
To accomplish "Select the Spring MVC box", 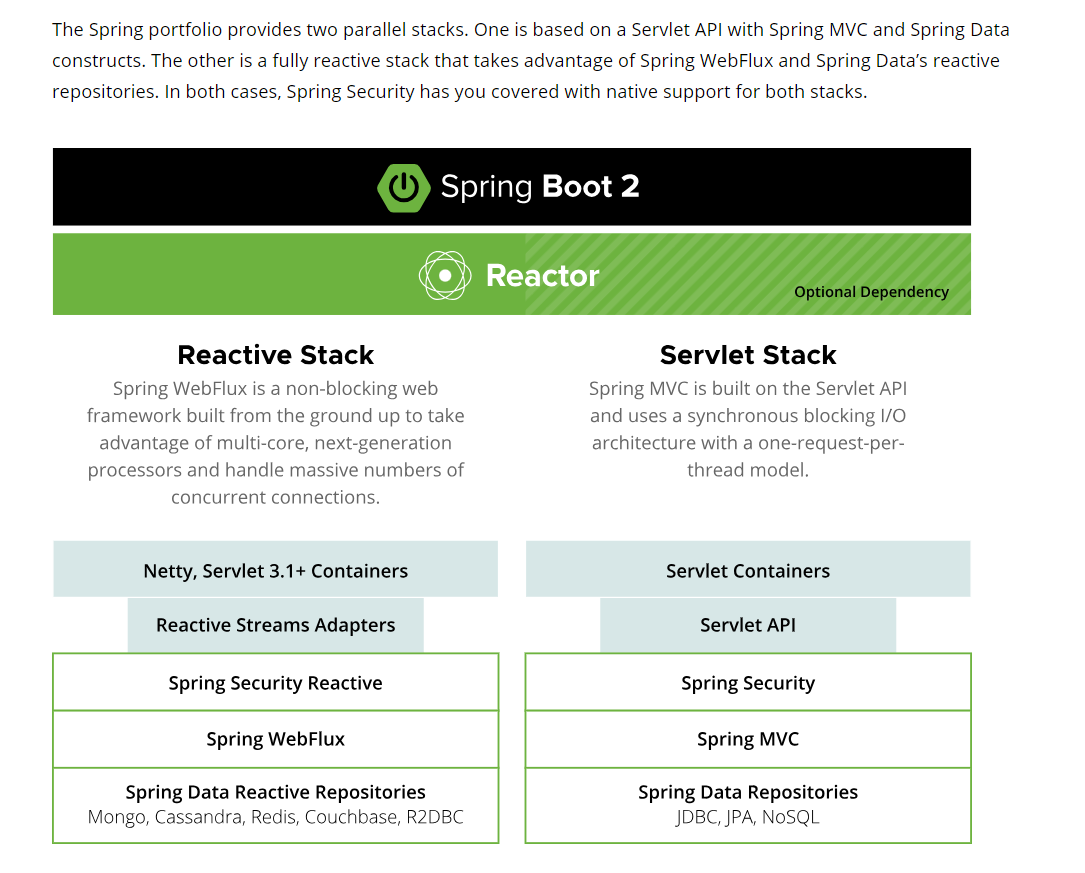I will [747, 739].
